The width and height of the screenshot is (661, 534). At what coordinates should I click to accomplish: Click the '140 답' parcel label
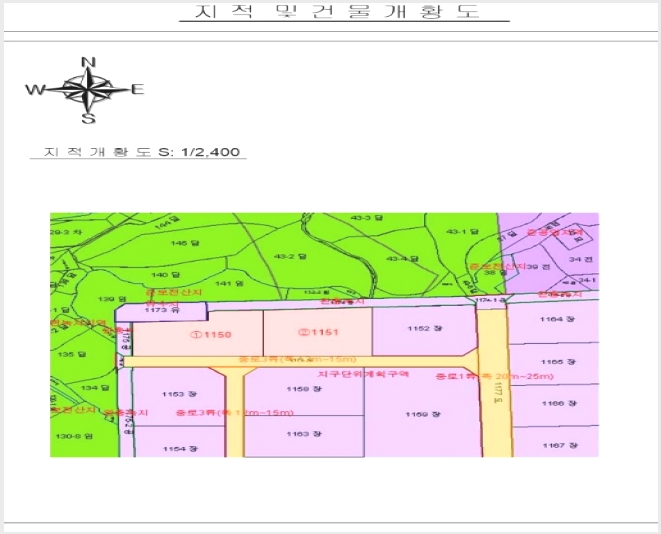click(166, 275)
